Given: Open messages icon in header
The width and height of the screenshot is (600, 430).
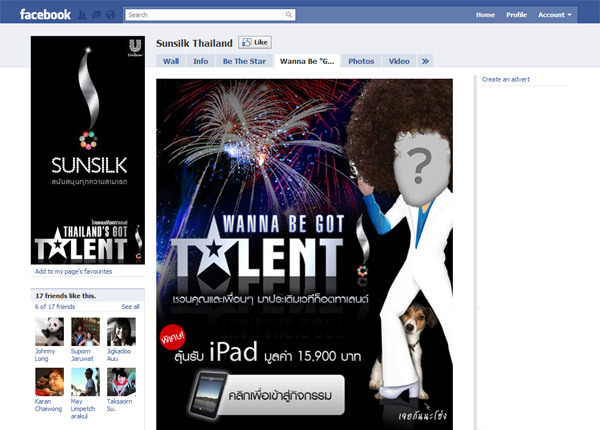Looking at the screenshot, I should click(96, 15).
